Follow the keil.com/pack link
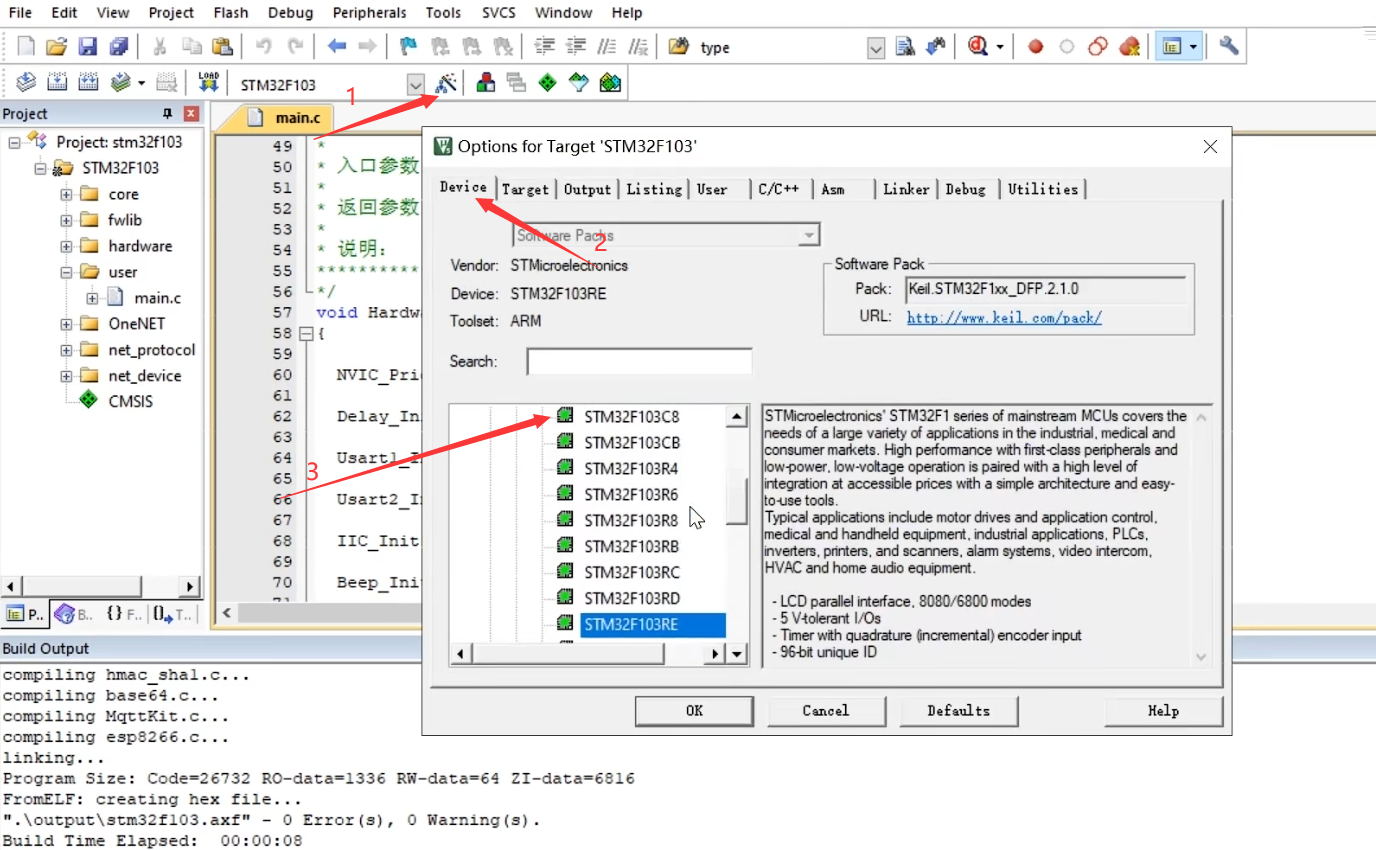Image resolution: width=1376 pixels, height=850 pixels. coord(1003,318)
